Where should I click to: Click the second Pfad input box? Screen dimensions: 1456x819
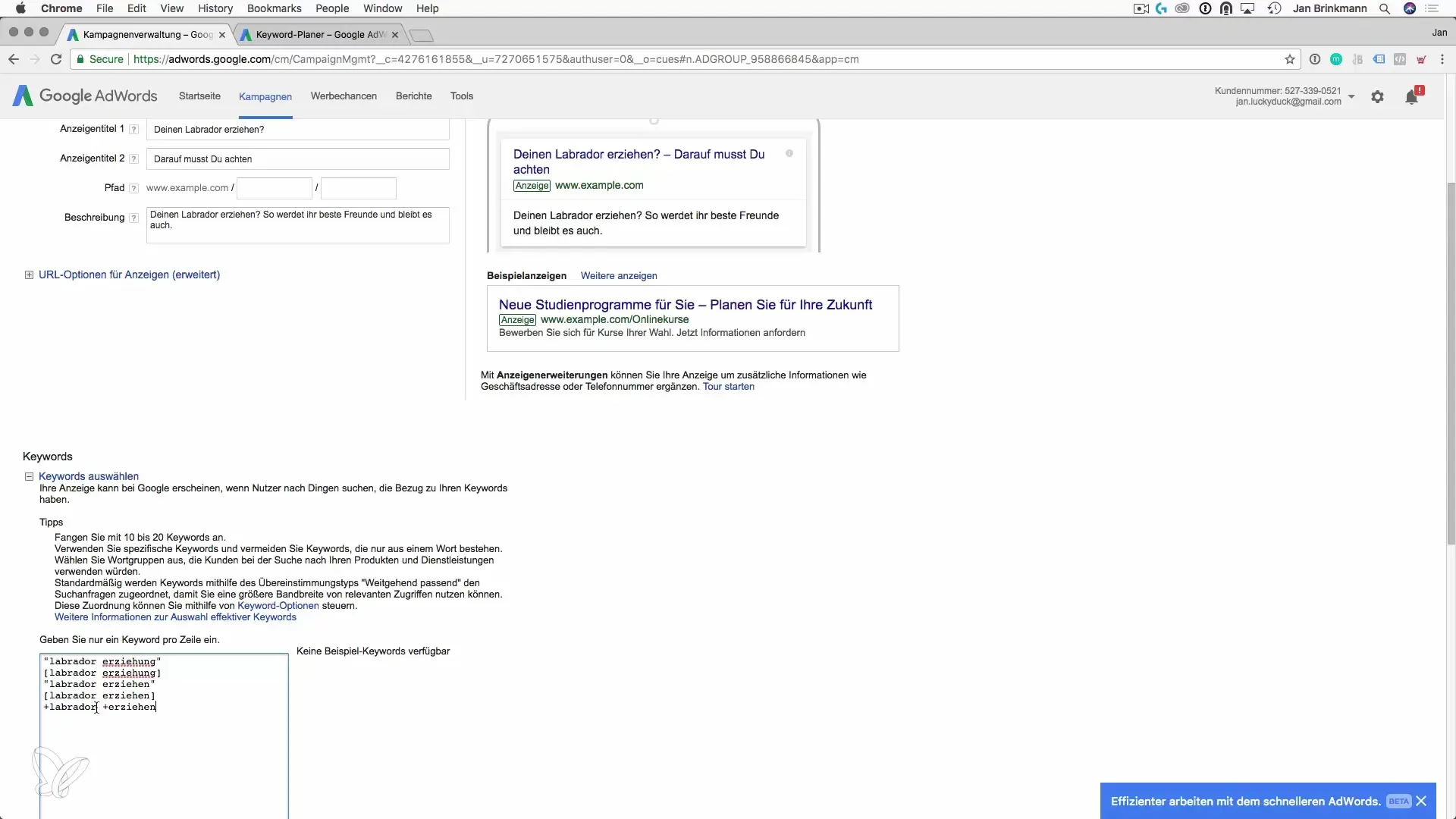pos(359,188)
